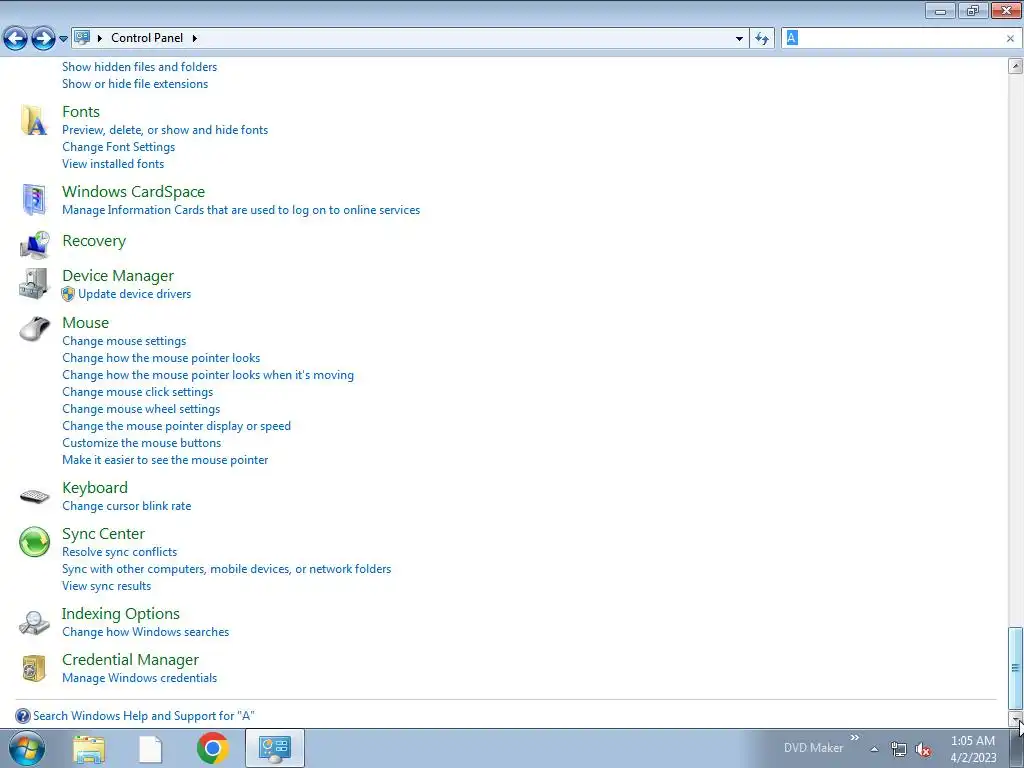
Task: Click inside the Control Panel search field
Action: [901, 39]
